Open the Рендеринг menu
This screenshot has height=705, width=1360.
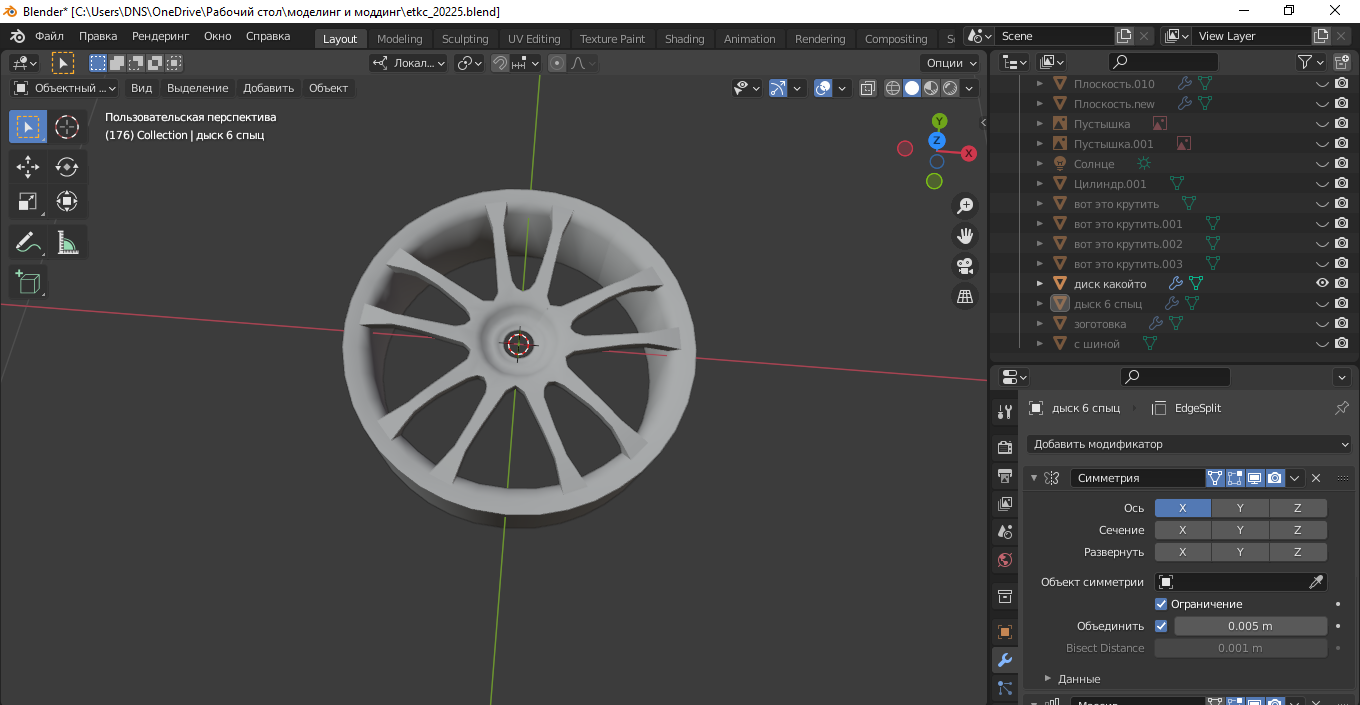coord(160,36)
